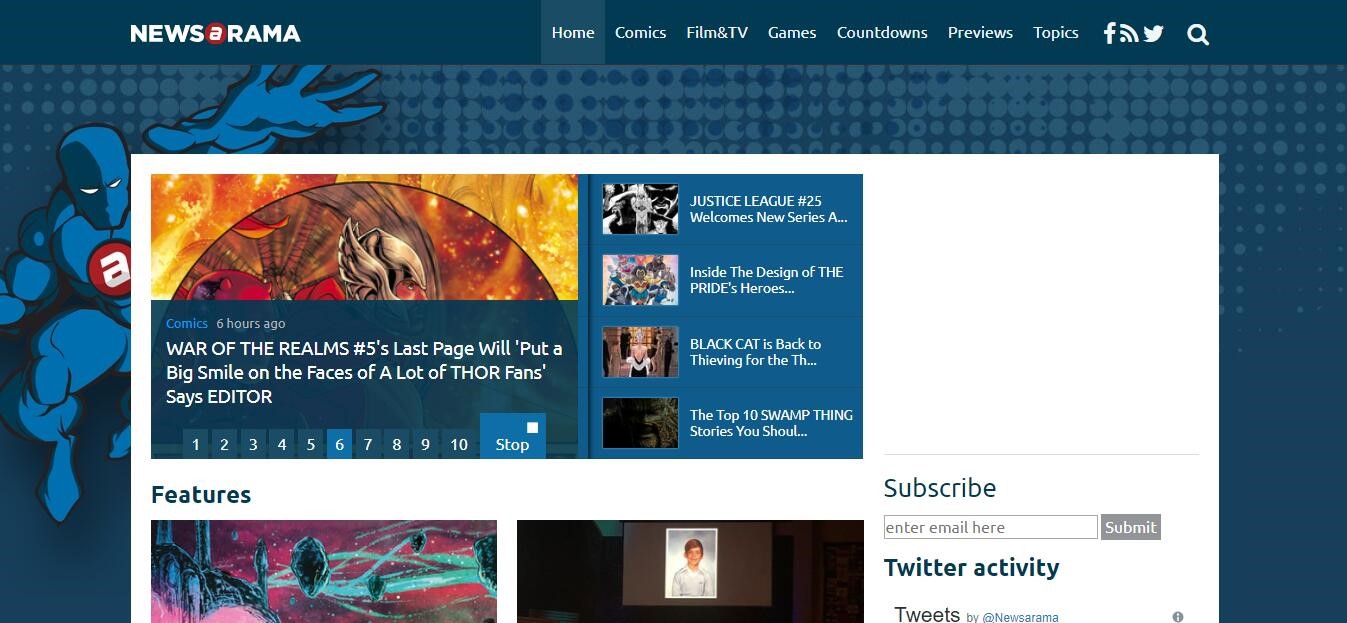This screenshot has width=1347, height=623.
Task: Click THE PRIDE heroes article thumbnail
Action: pyautogui.click(x=640, y=280)
